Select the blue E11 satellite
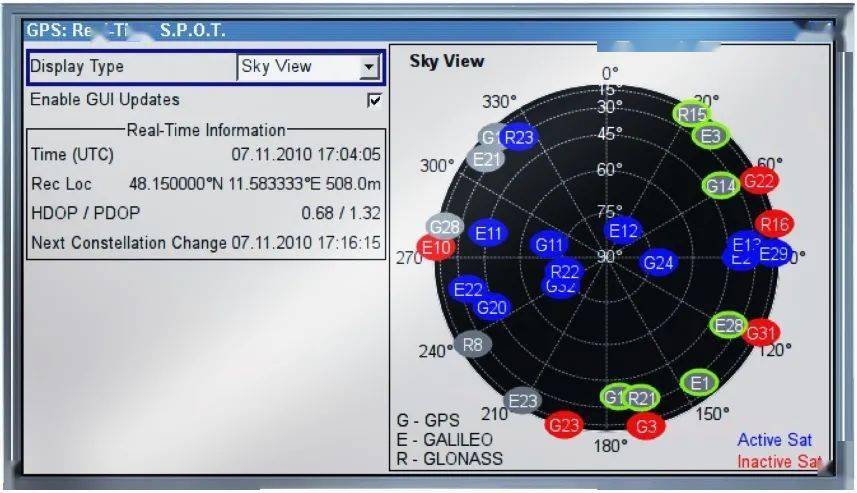 [488, 233]
